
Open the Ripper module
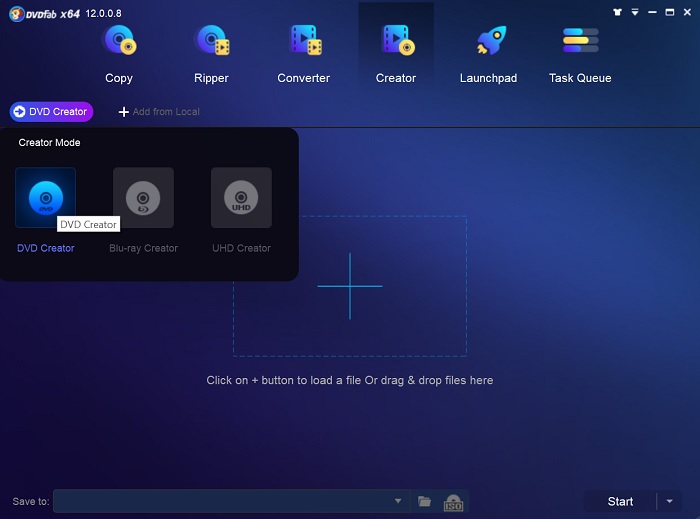(212, 54)
